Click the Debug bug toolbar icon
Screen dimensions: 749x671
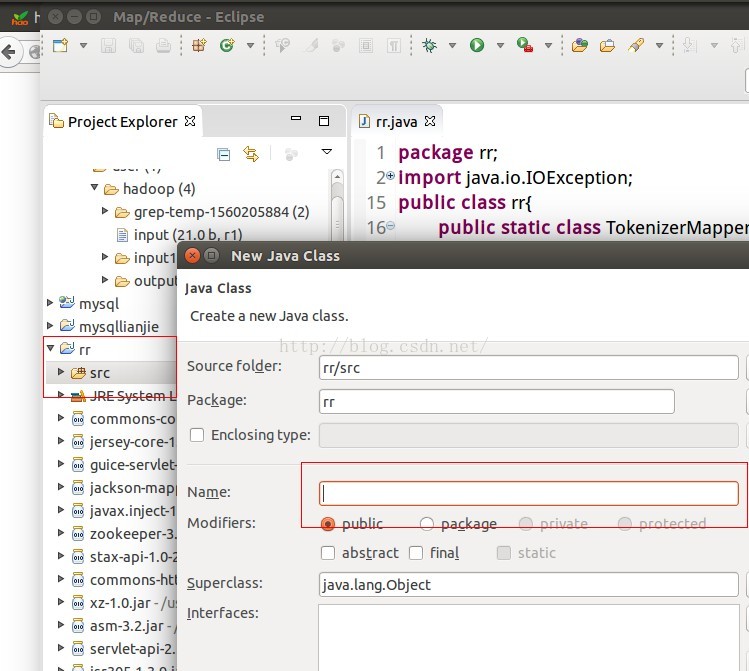click(x=429, y=45)
